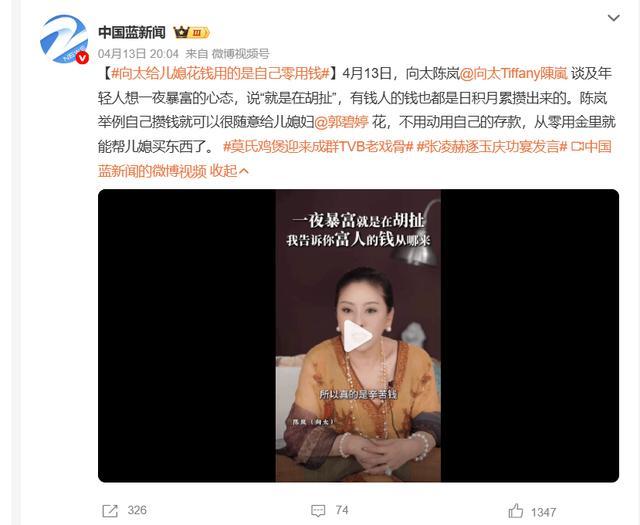Like the post with the thumbs-up icon
The height and width of the screenshot is (525, 640).
point(516,511)
